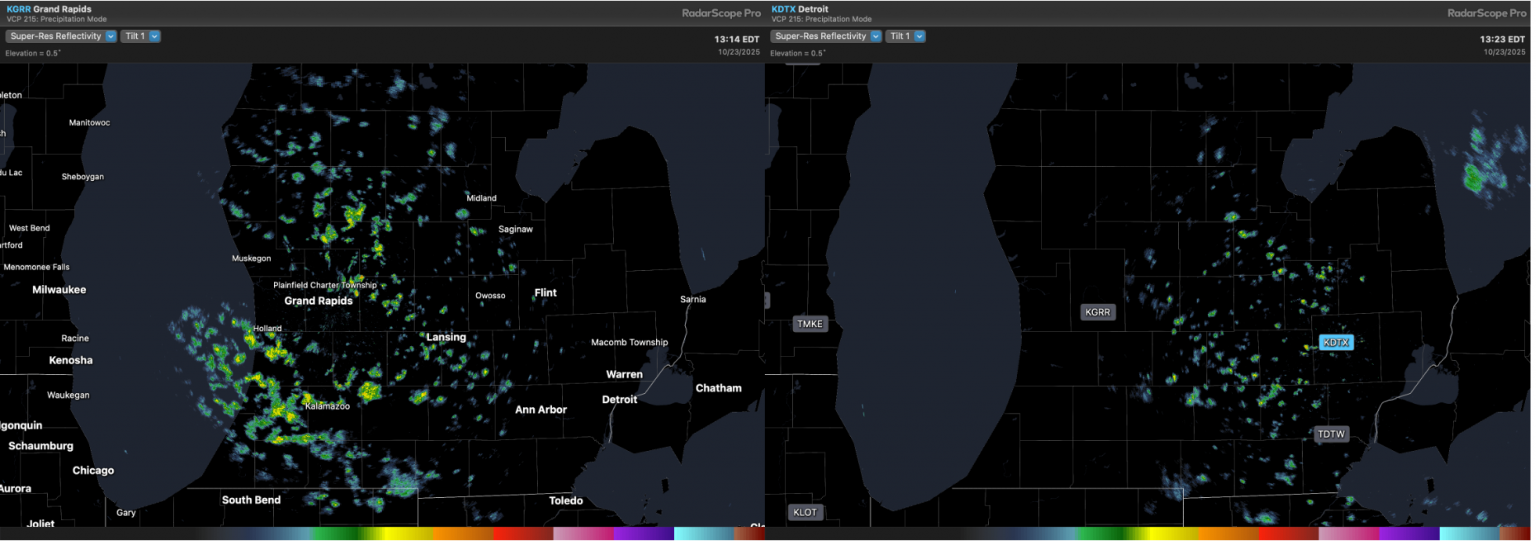Click the red band of the Detroit reflectivity scale
The width and height of the screenshot is (1536, 541).
tap(1285, 534)
